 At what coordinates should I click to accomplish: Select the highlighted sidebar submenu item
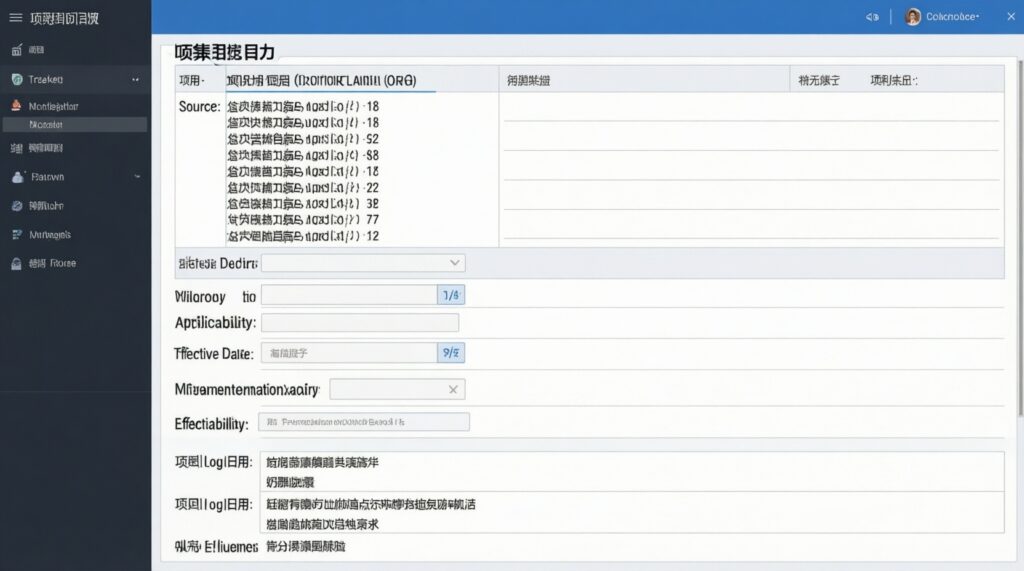point(75,125)
